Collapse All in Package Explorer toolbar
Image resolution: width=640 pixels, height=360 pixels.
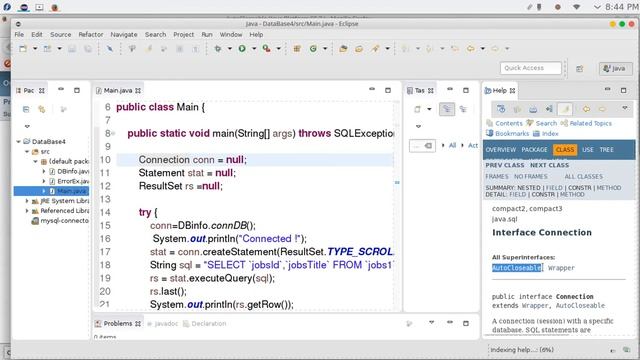26,109
